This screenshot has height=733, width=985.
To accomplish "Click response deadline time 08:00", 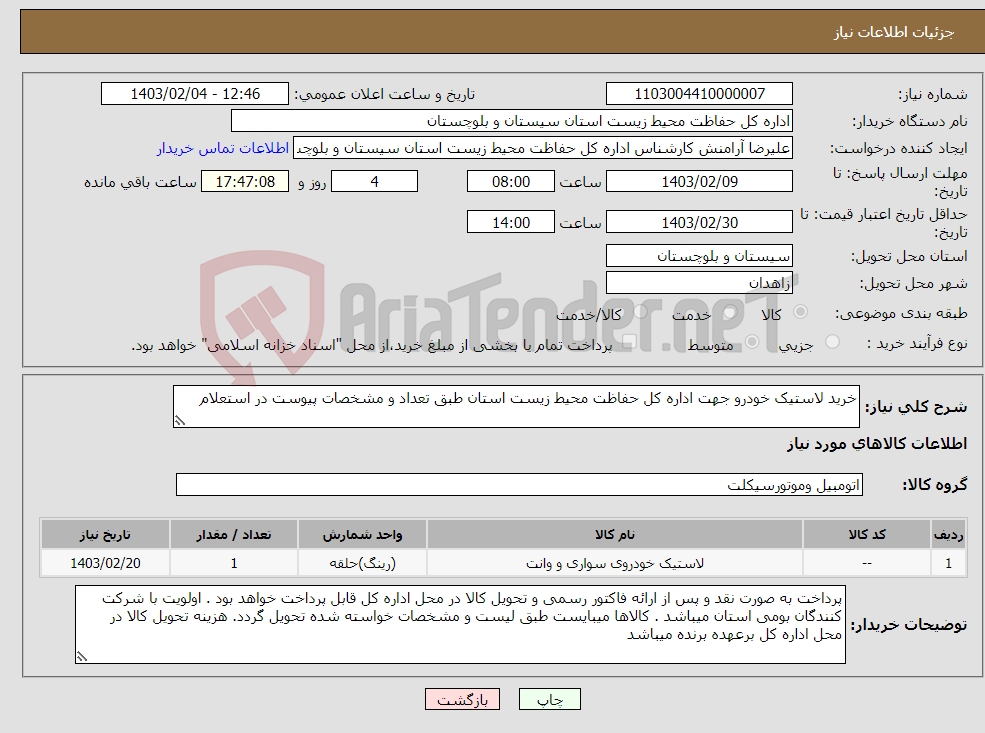I will pyautogui.click(x=511, y=182).
